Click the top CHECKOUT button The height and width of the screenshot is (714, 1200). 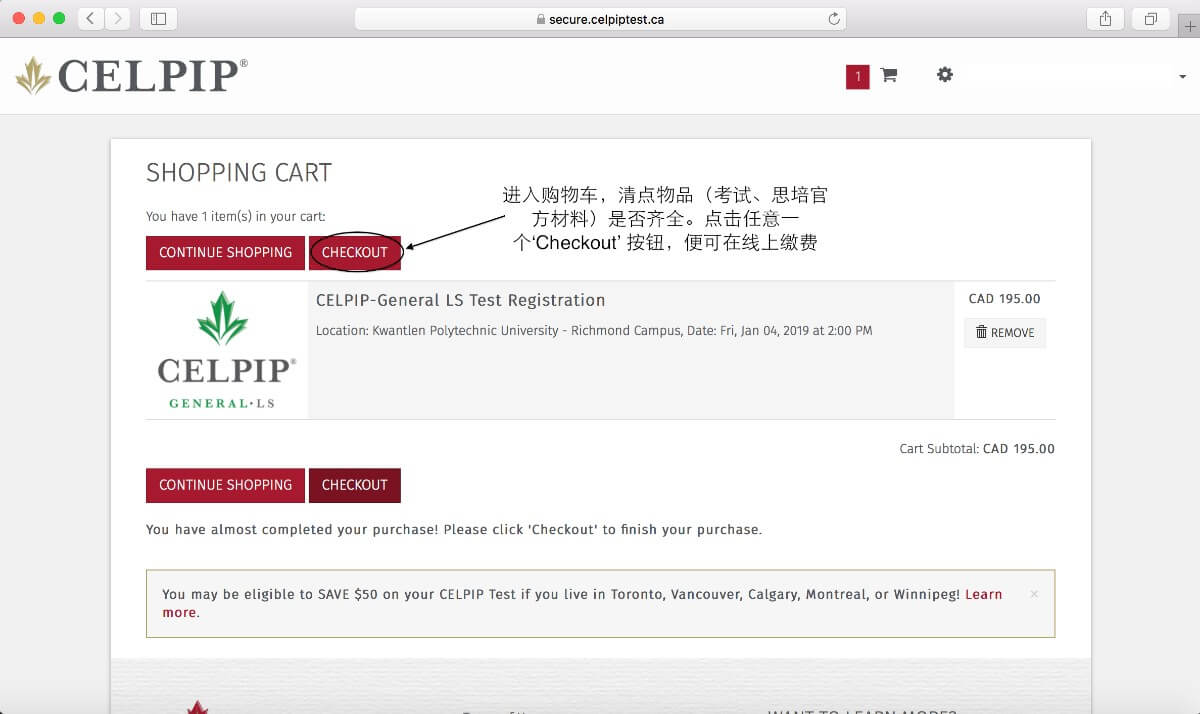pyautogui.click(x=355, y=253)
